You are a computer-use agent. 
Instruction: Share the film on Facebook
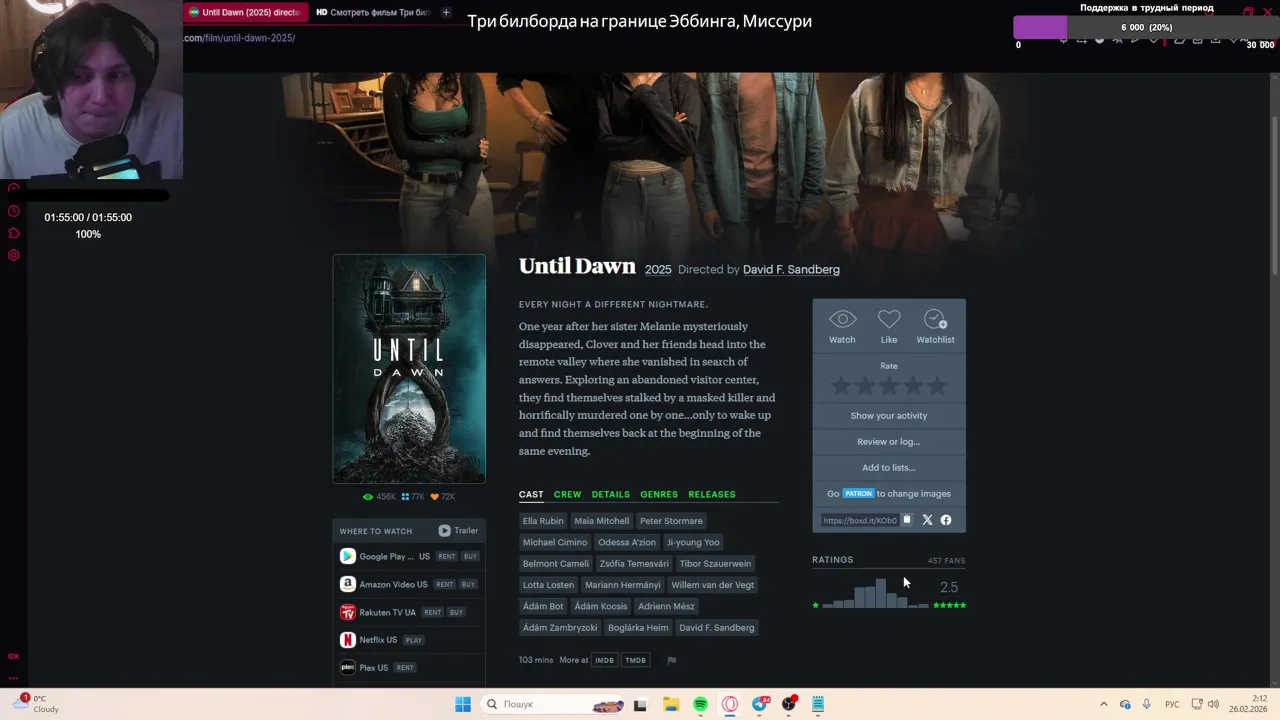tap(946, 520)
